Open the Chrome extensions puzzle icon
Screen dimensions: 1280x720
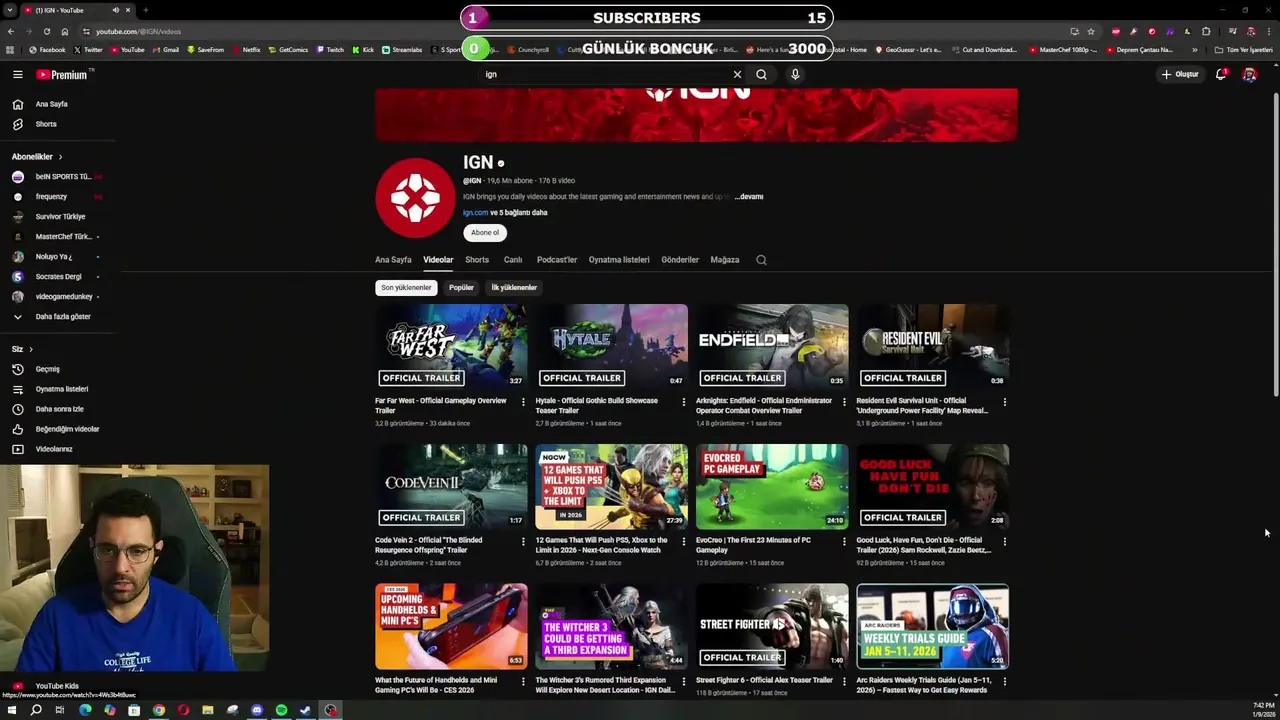click(x=1206, y=31)
